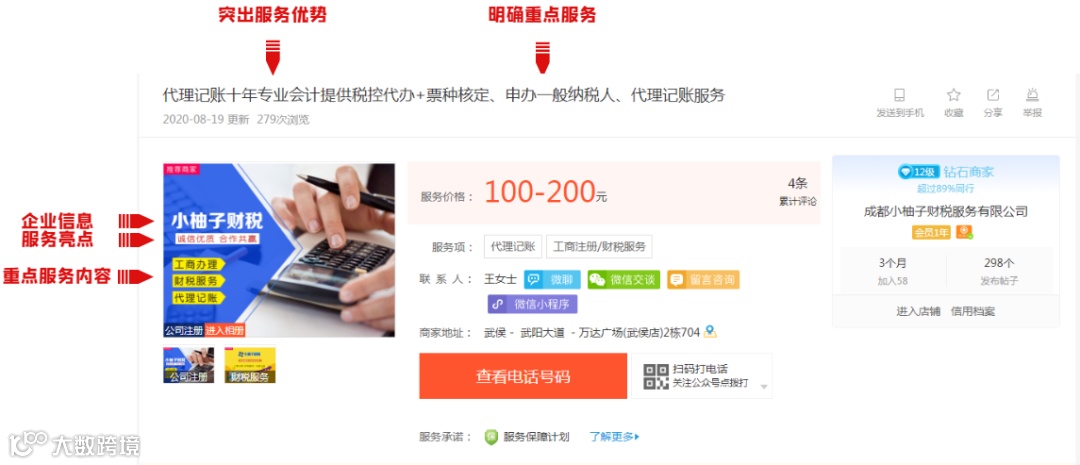This screenshot has width=1080, height=465.
Task: Select the 财税服务 thumbnail image
Action: 249,364
